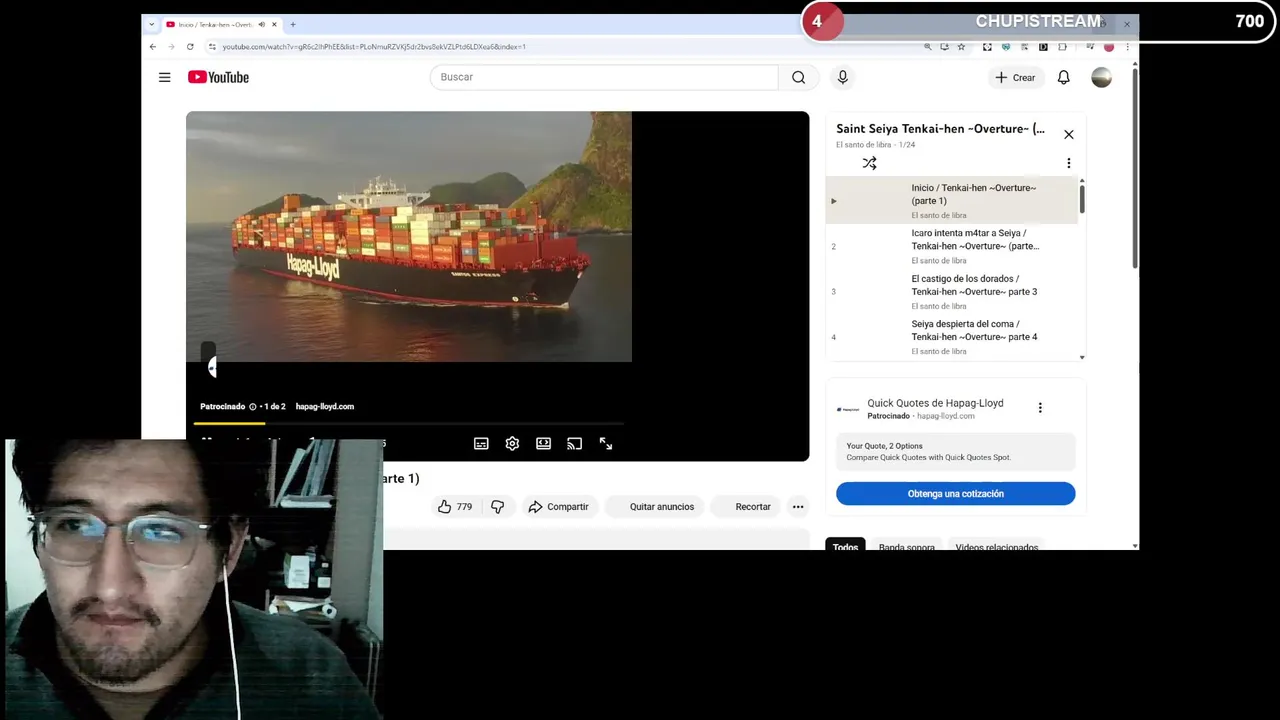Click the ad info icon beside Patrocinado
The height and width of the screenshot is (720, 1280).
tap(252, 407)
